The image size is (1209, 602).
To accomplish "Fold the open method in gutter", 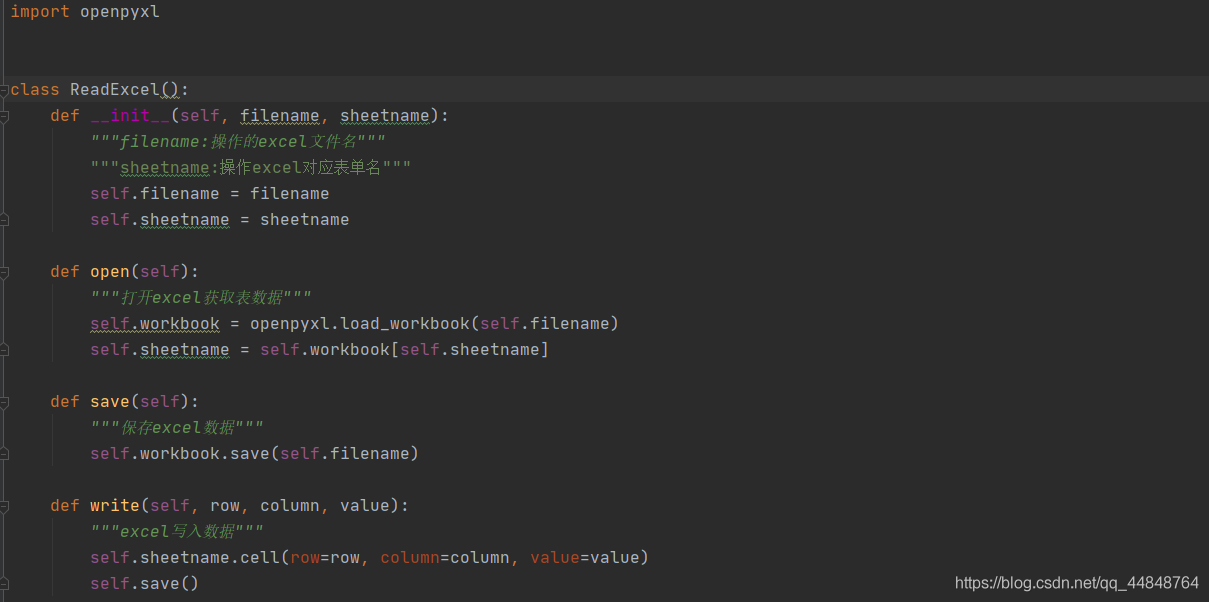I will [x=5, y=272].
